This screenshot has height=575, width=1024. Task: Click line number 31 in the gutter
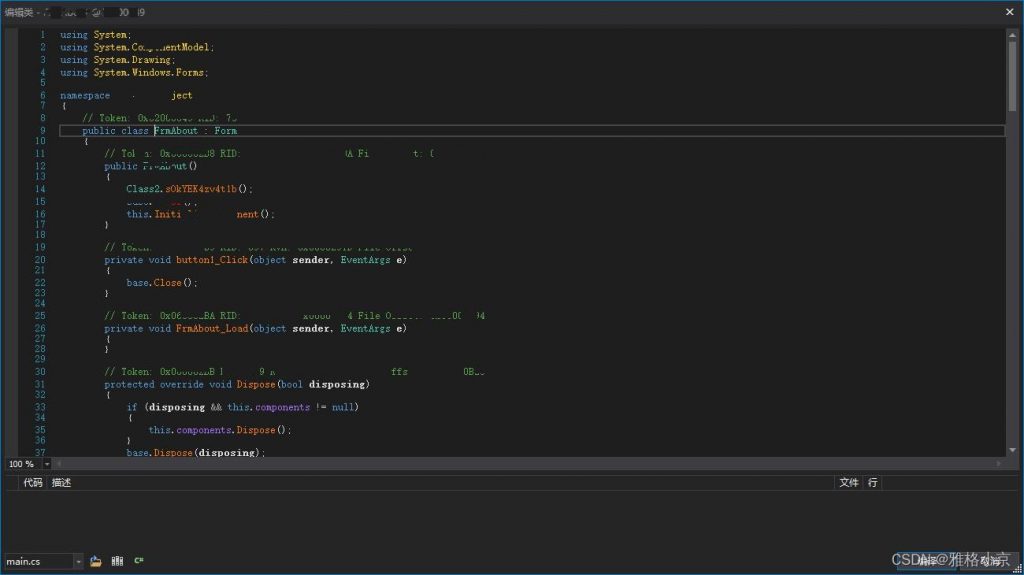click(x=40, y=384)
